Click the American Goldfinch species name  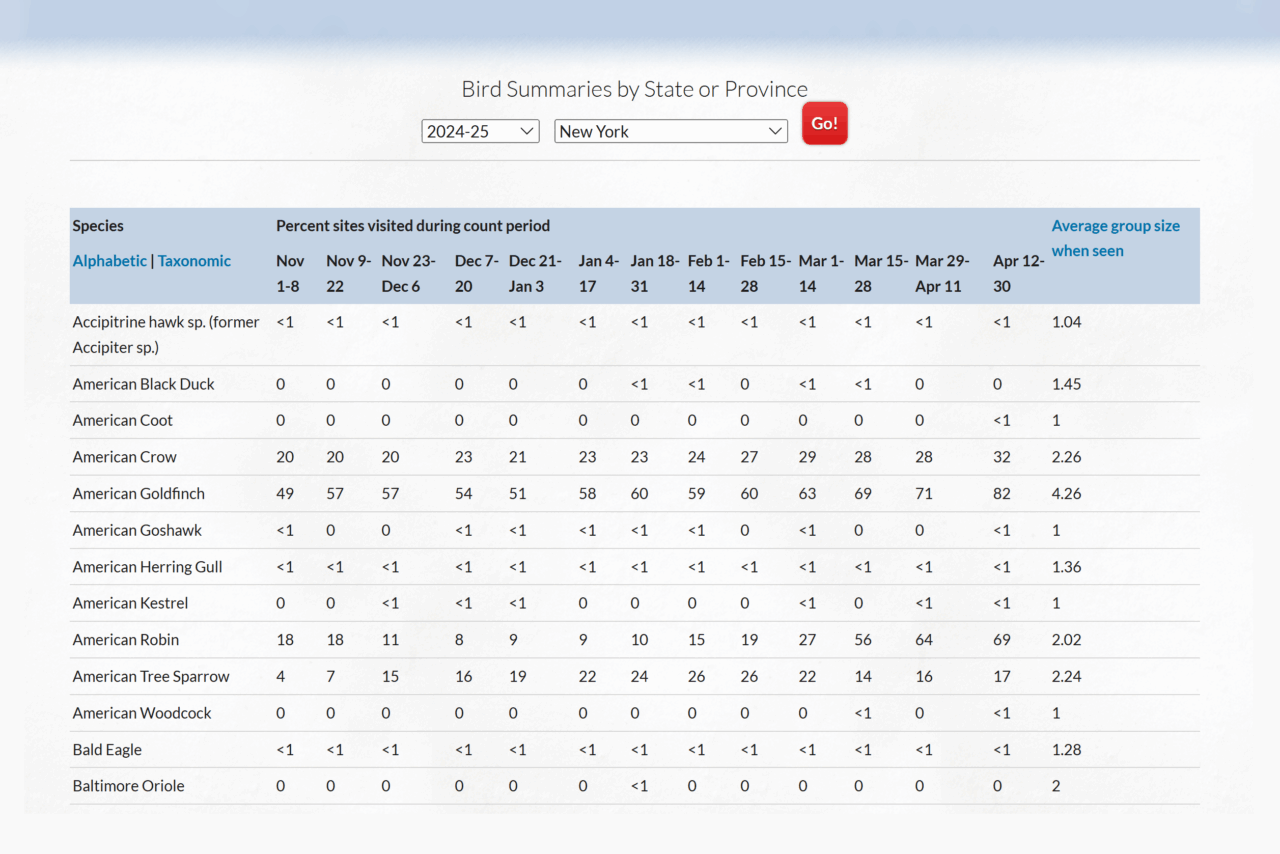point(138,494)
